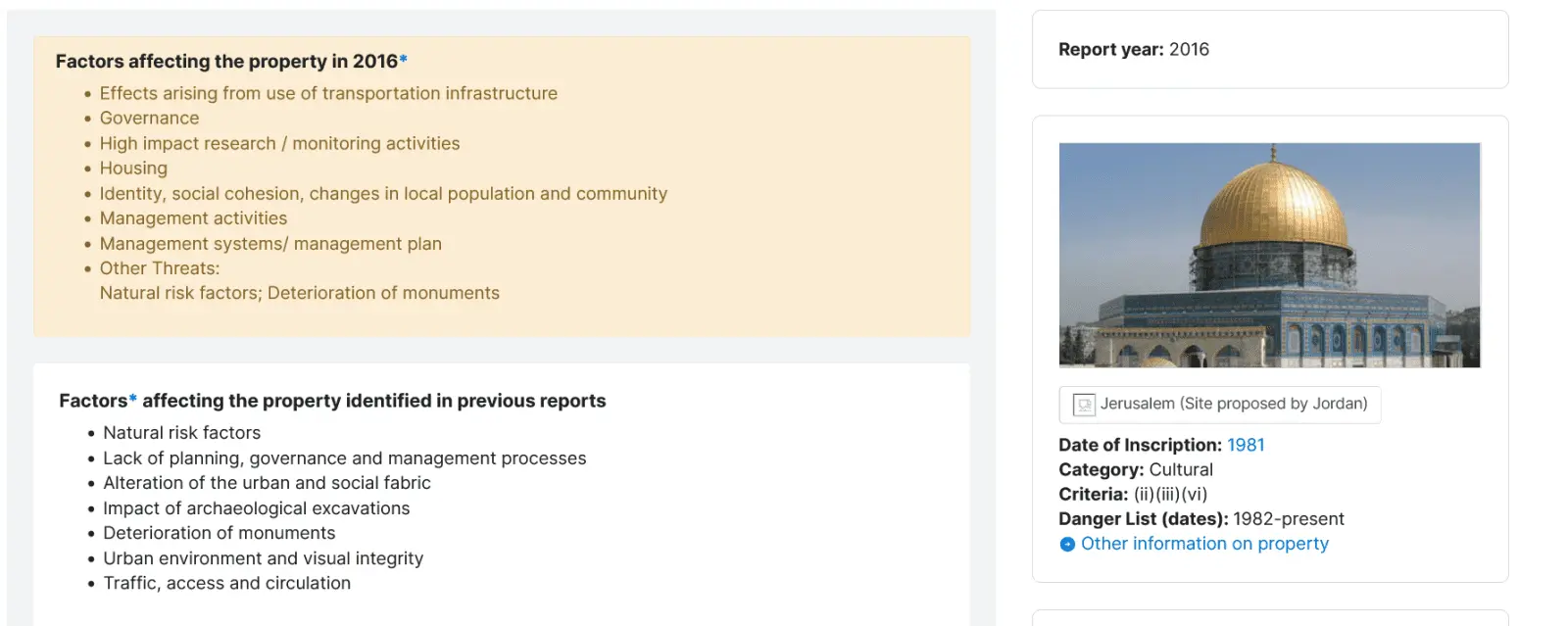This screenshot has height=626, width=1568.
Task: Click 'Effects arising from use of transportation infrastructure'
Action: tap(328, 93)
